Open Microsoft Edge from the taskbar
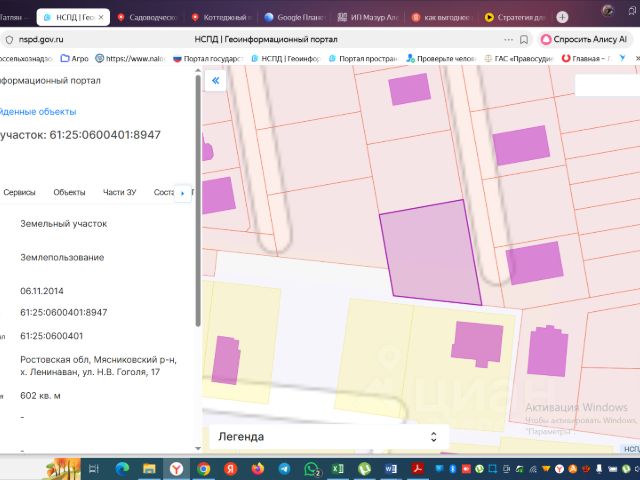Image resolution: width=640 pixels, height=480 pixels. (x=122, y=469)
